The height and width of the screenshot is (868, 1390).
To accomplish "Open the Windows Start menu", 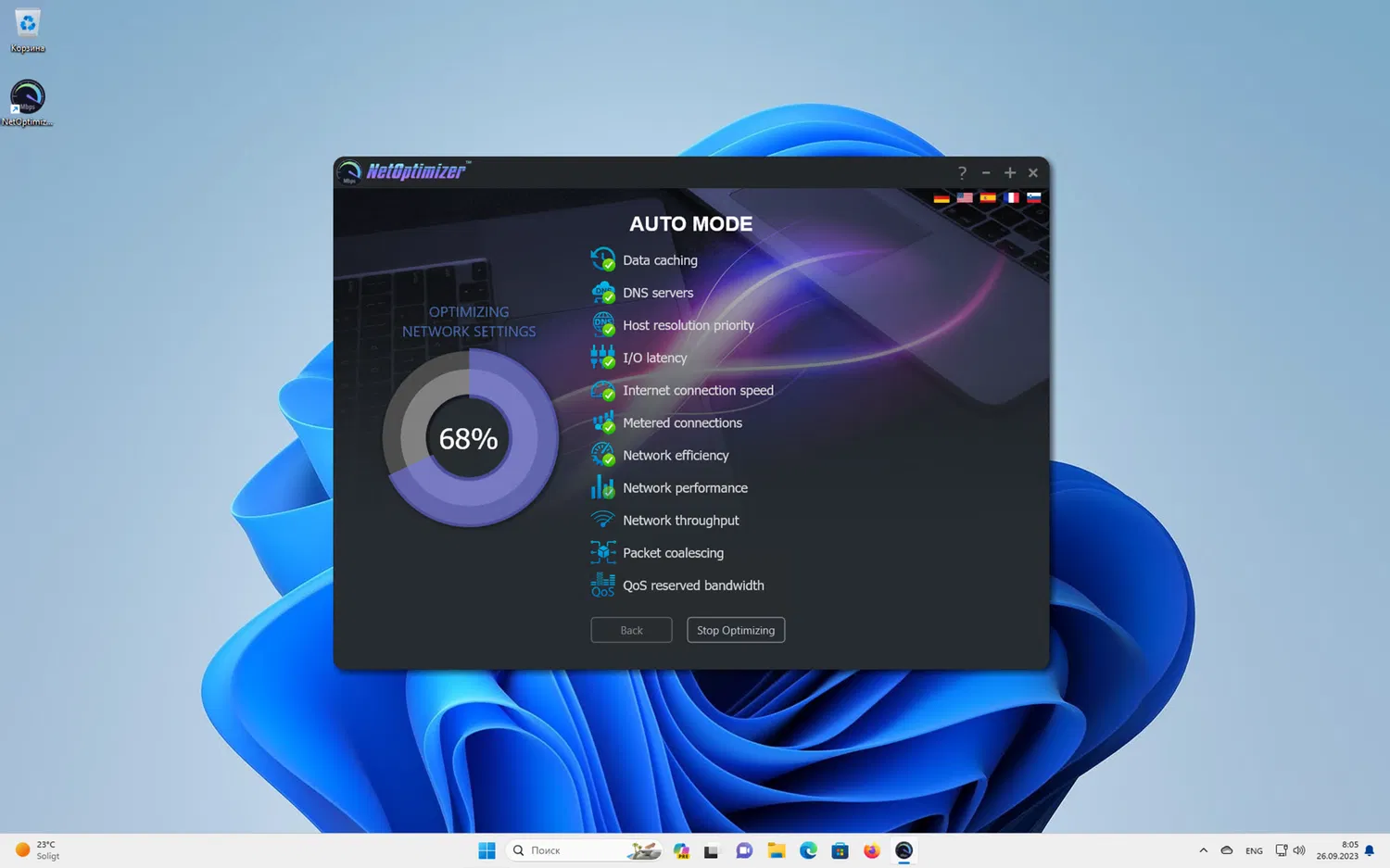I will coord(486,850).
